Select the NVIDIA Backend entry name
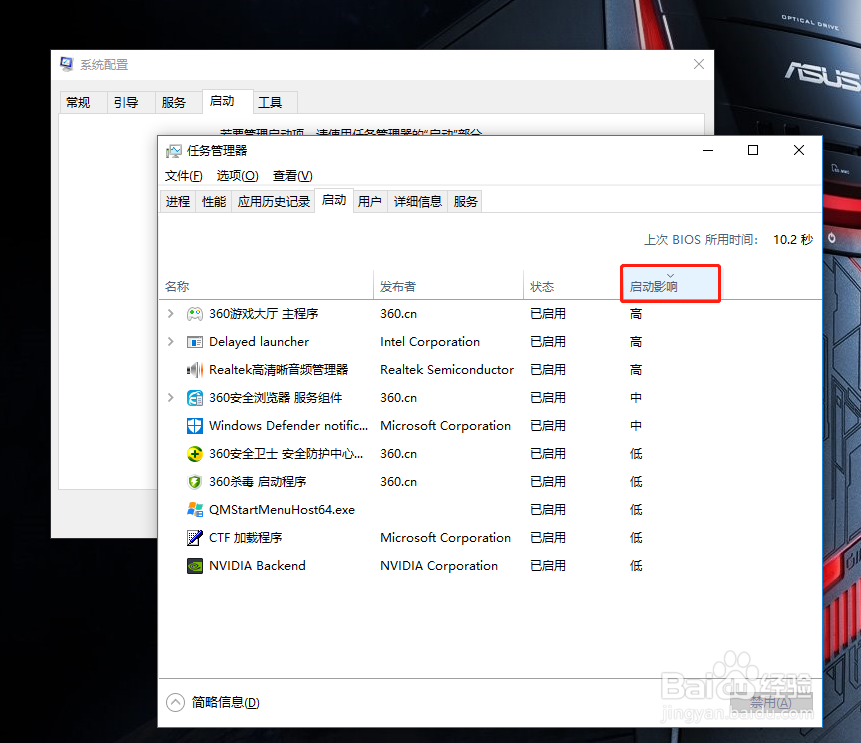 point(257,566)
